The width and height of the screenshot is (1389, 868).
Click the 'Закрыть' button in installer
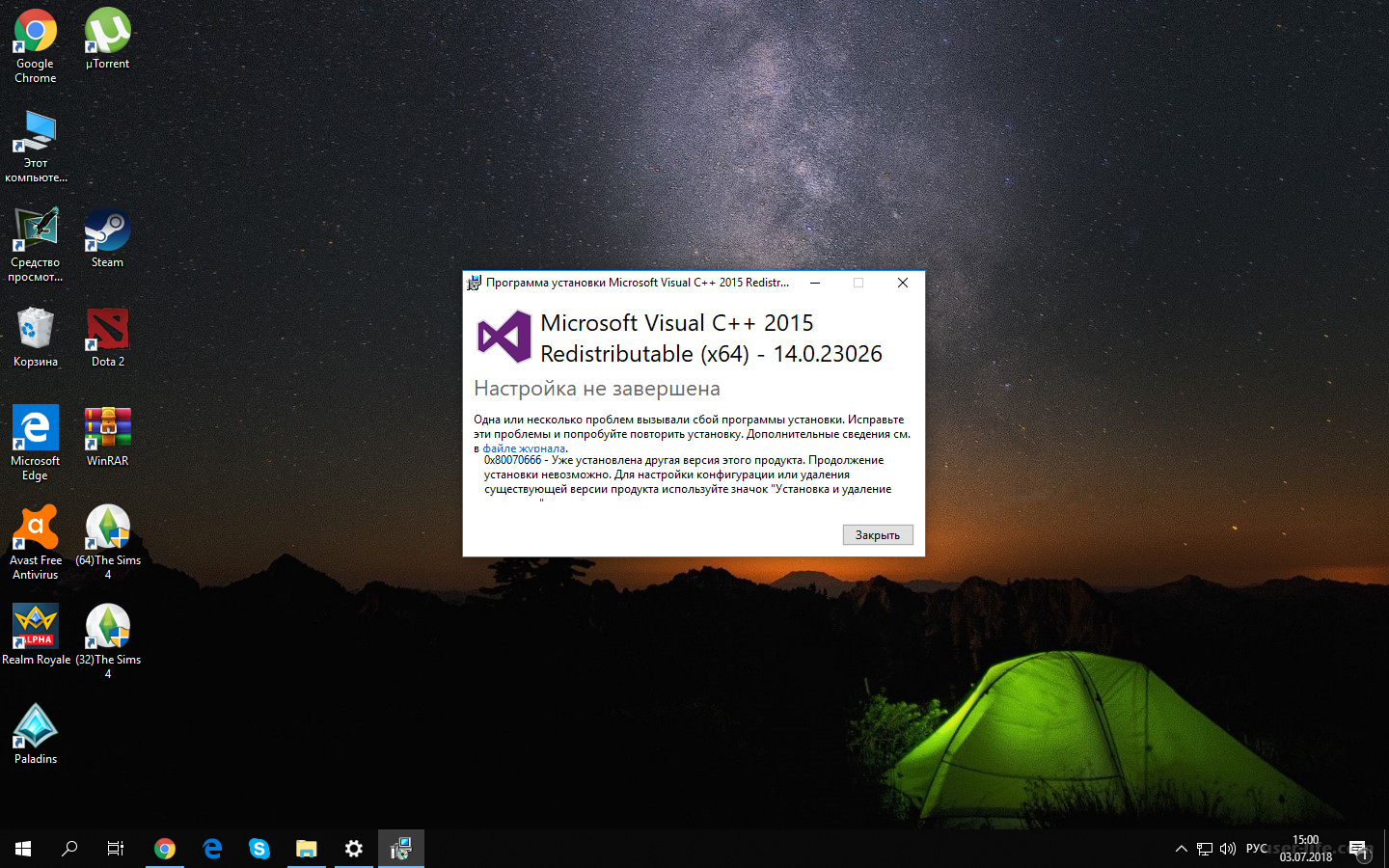pos(878,535)
